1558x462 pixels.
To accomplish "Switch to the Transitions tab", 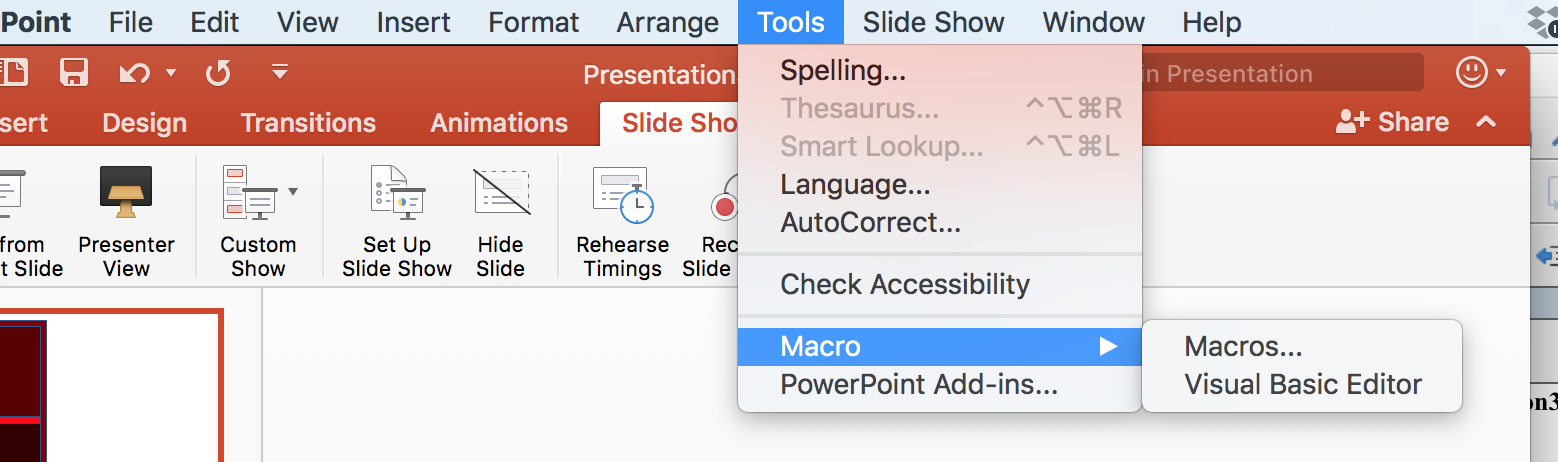I will pos(307,123).
